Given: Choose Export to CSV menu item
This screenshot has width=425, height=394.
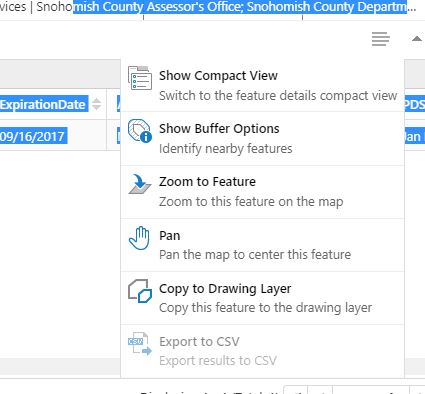Looking at the screenshot, I should pyautogui.click(x=262, y=351).
